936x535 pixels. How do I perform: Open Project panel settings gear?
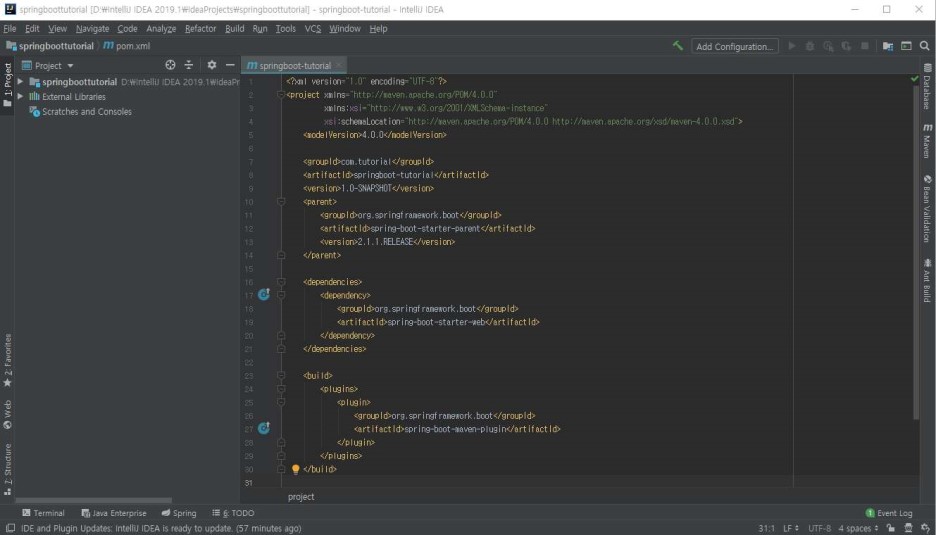coord(212,65)
